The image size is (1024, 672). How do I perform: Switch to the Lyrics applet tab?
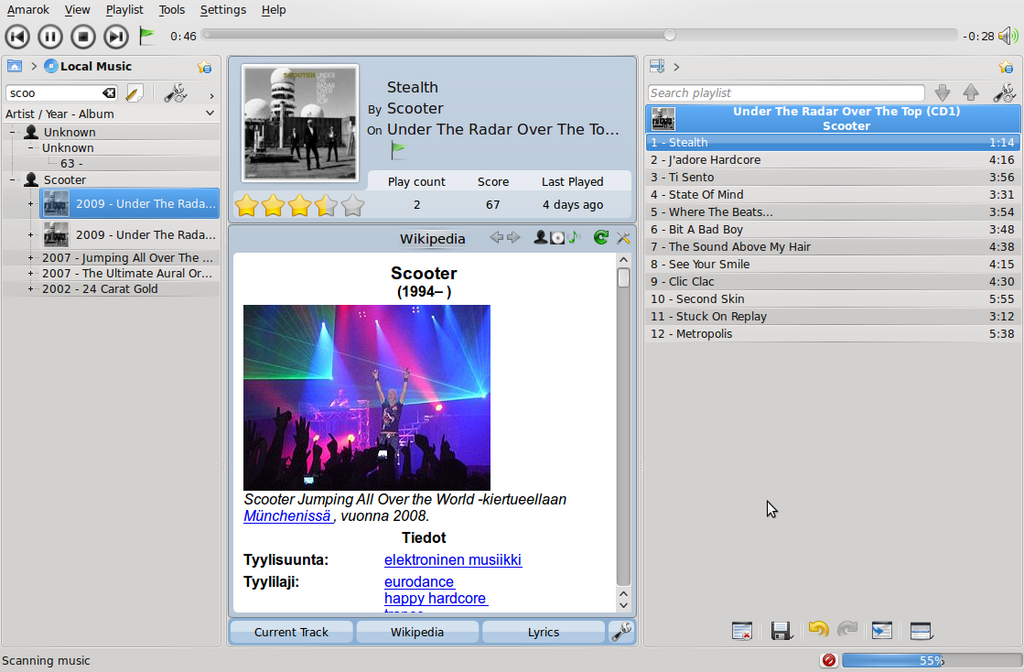[x=543, y=632]
